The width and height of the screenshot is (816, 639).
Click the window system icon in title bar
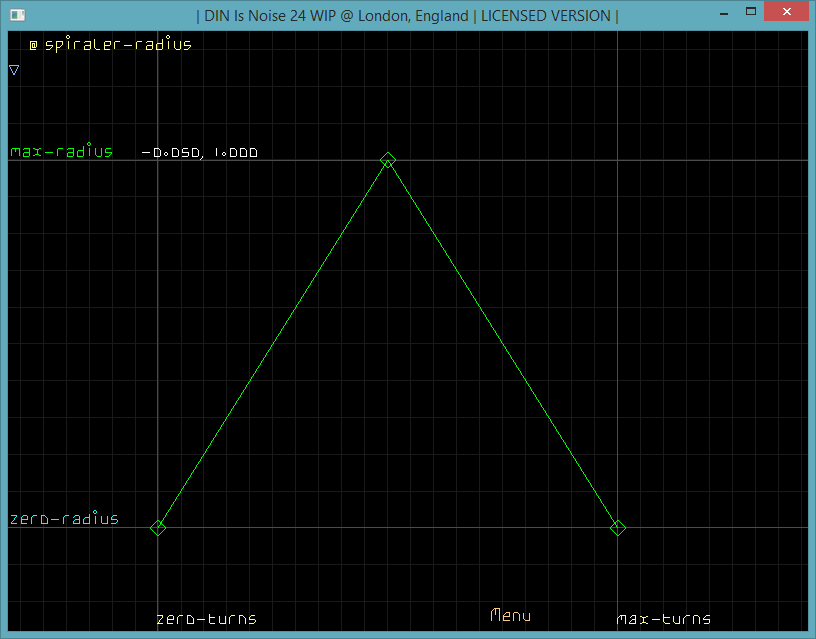coord(17,15)
